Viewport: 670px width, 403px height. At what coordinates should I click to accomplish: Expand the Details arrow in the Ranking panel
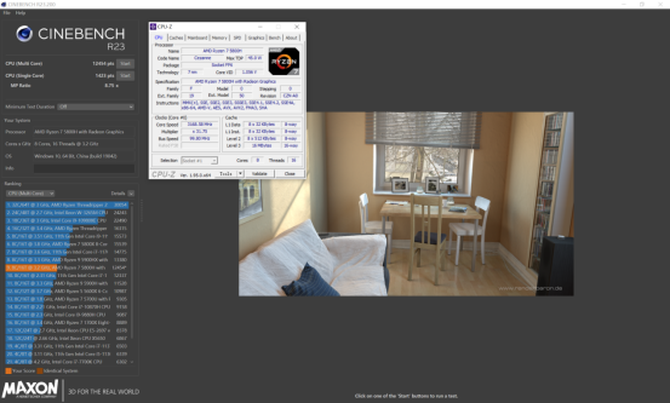[131, 193]
